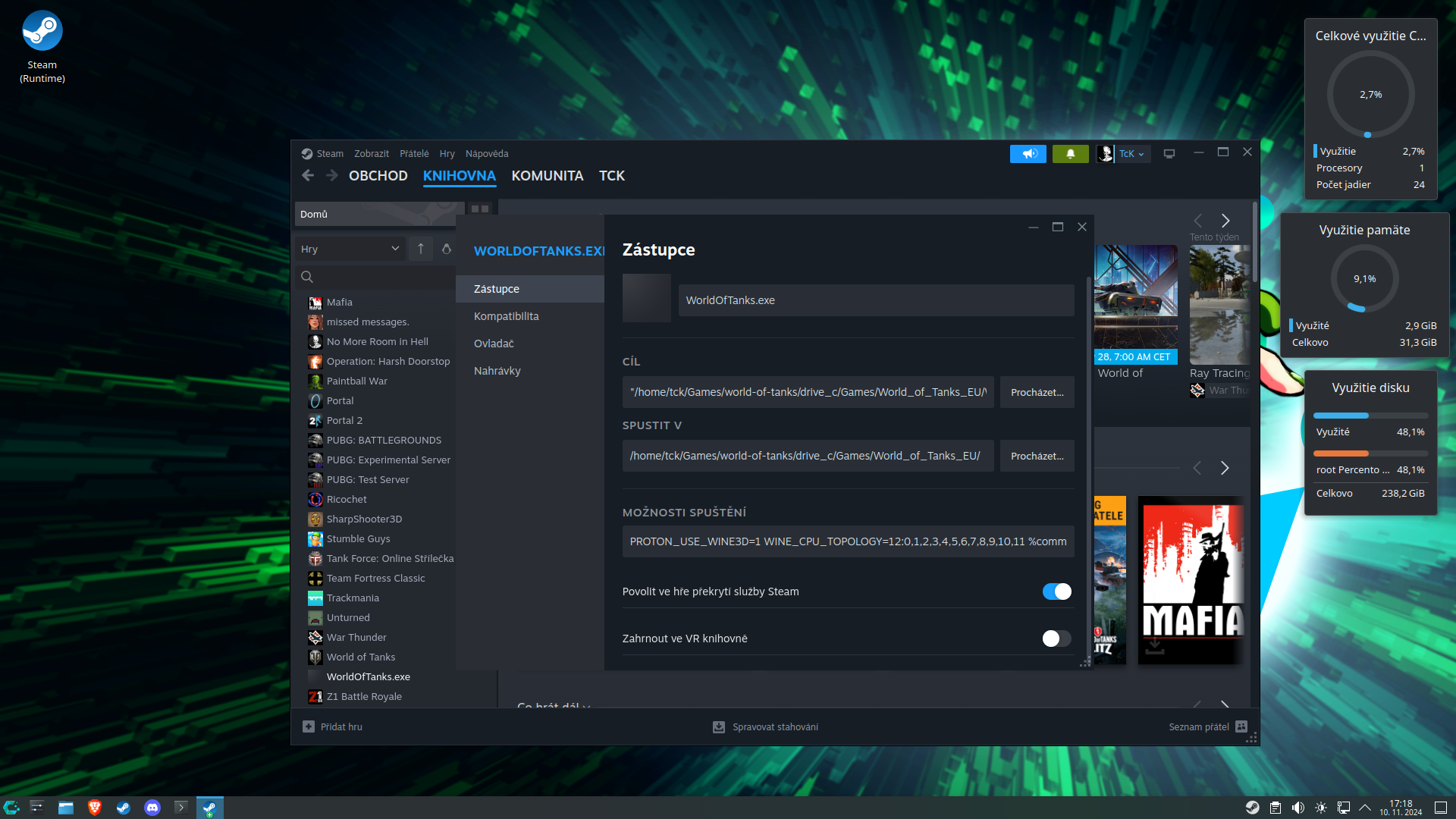Click the library search magnifier icon
This screenshot has height=819, width=1456.
[x=307, y=277]
